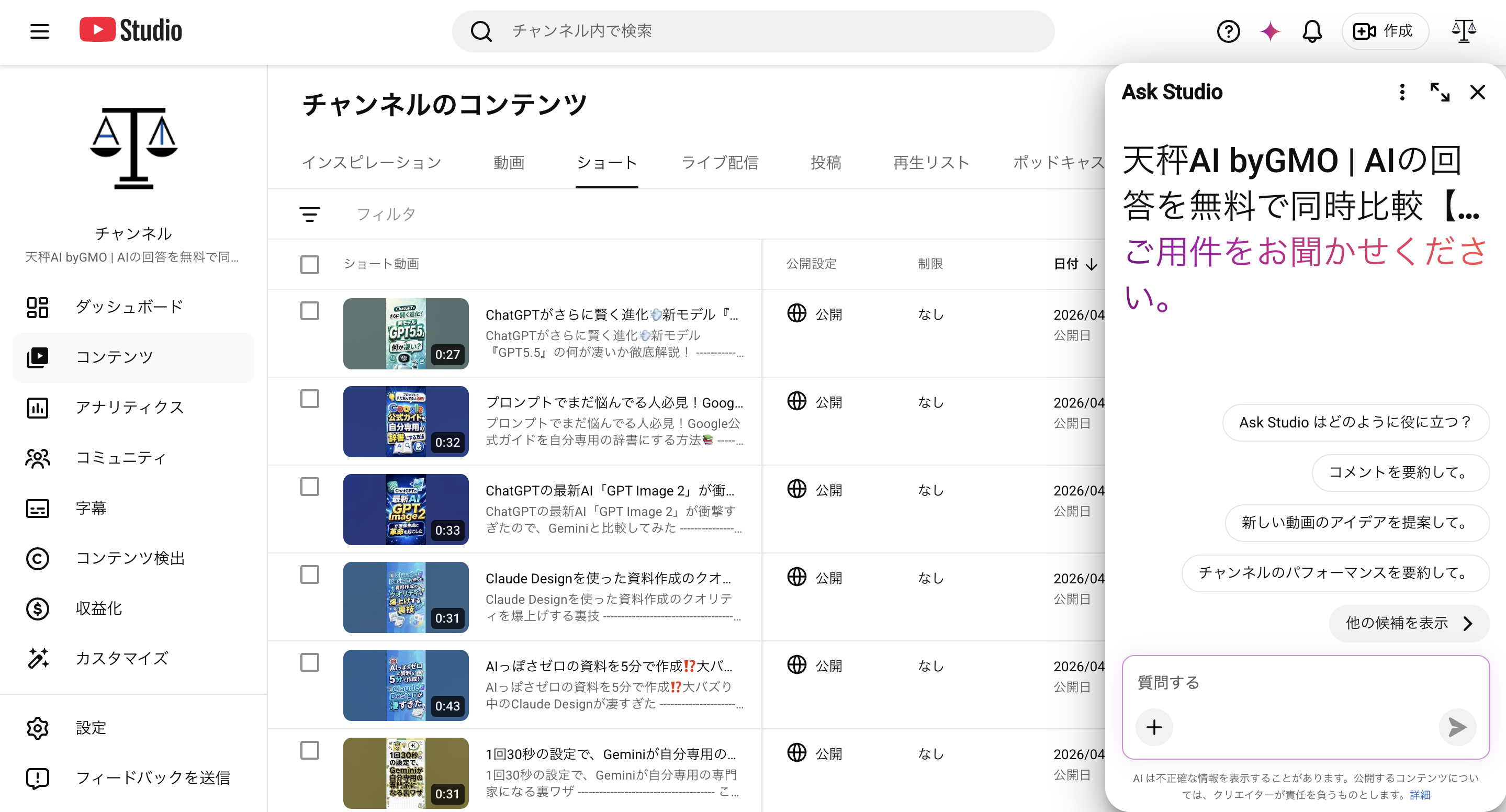Click the filter icon

tap(309, 215)
